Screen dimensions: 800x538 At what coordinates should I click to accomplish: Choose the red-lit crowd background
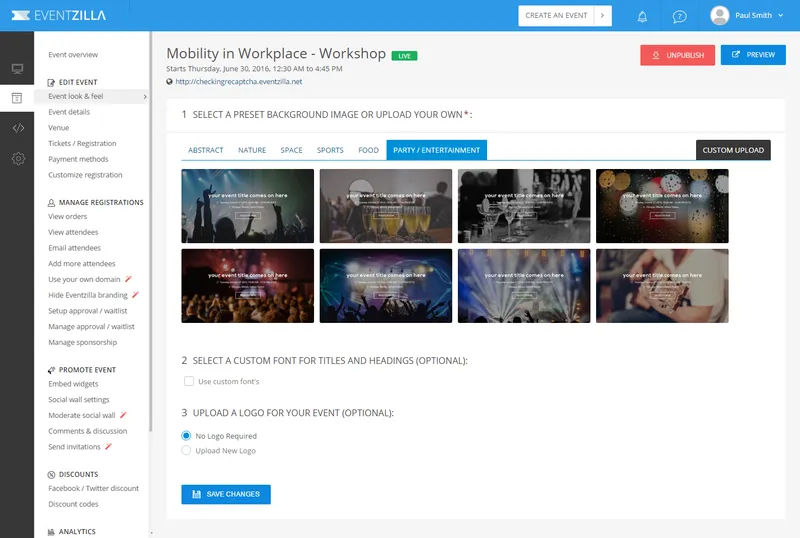pyautogui.click(x=247, y=286)
